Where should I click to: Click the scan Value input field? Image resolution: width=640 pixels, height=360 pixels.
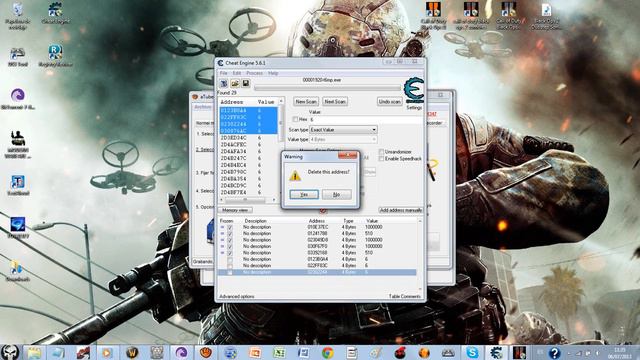click(365, 120)
